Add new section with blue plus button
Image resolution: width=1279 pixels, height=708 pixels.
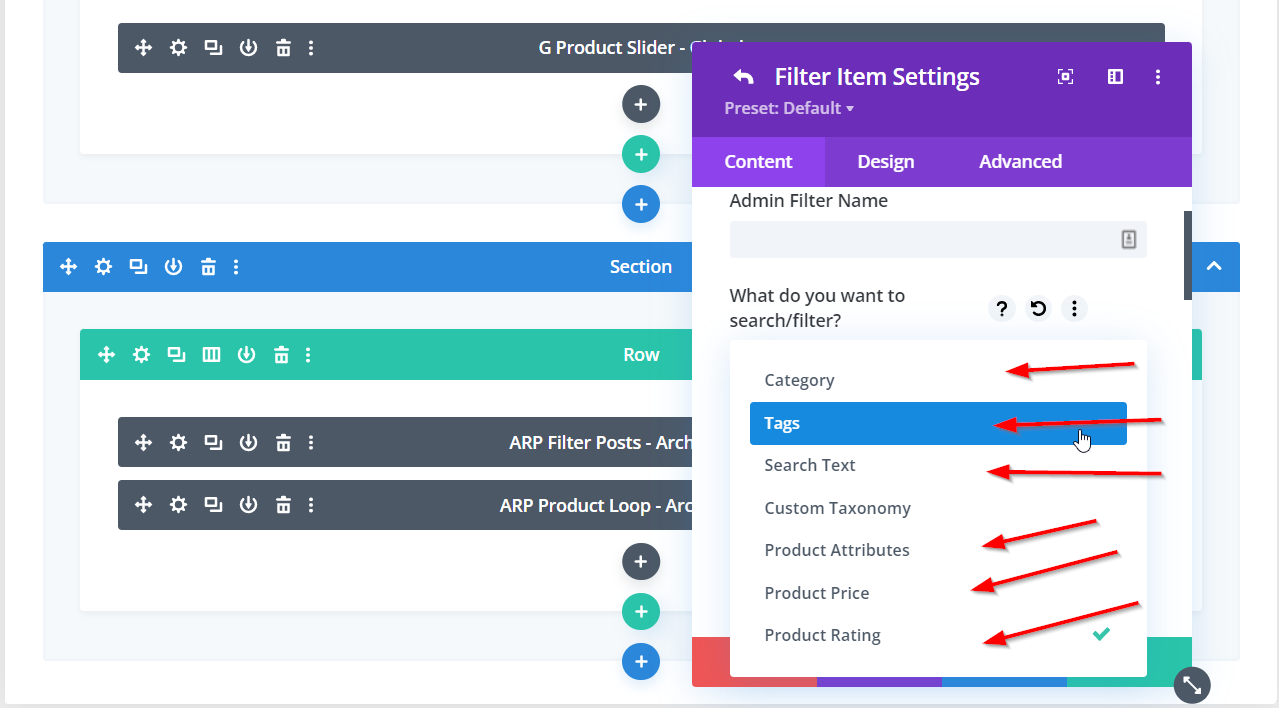click(x=641, y=662)
